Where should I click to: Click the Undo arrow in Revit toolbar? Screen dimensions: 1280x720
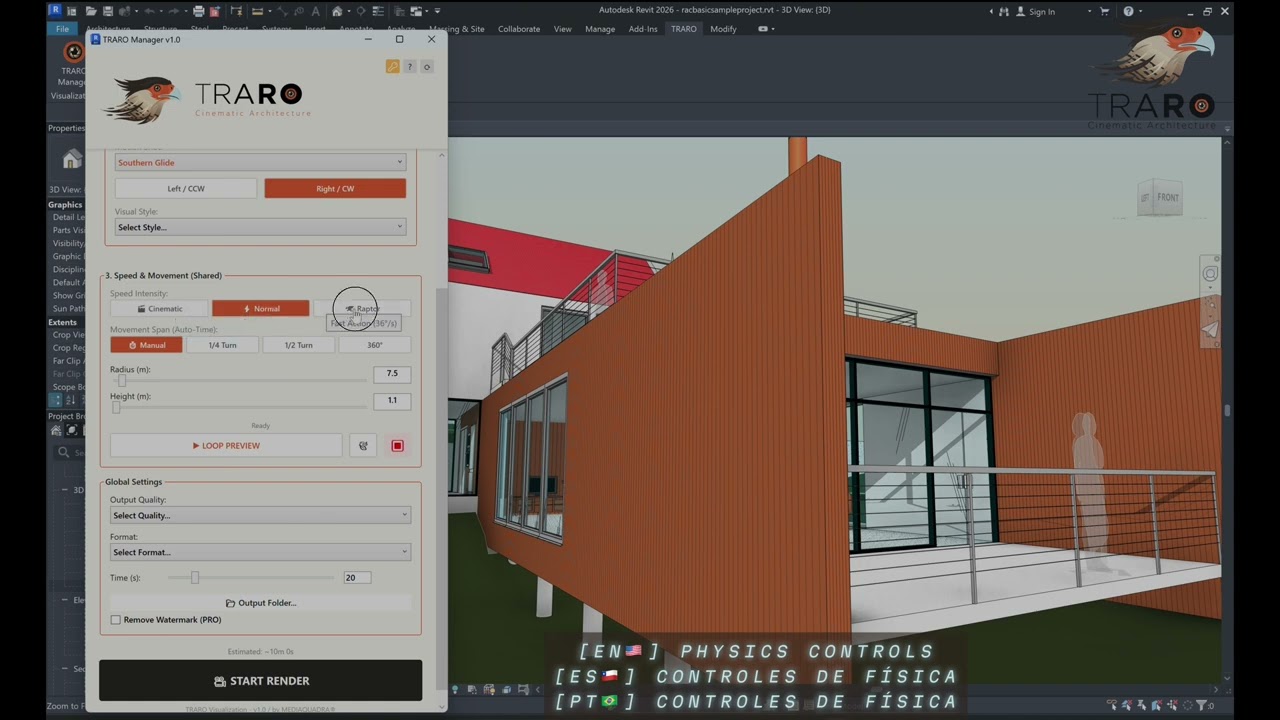(149, 11)
